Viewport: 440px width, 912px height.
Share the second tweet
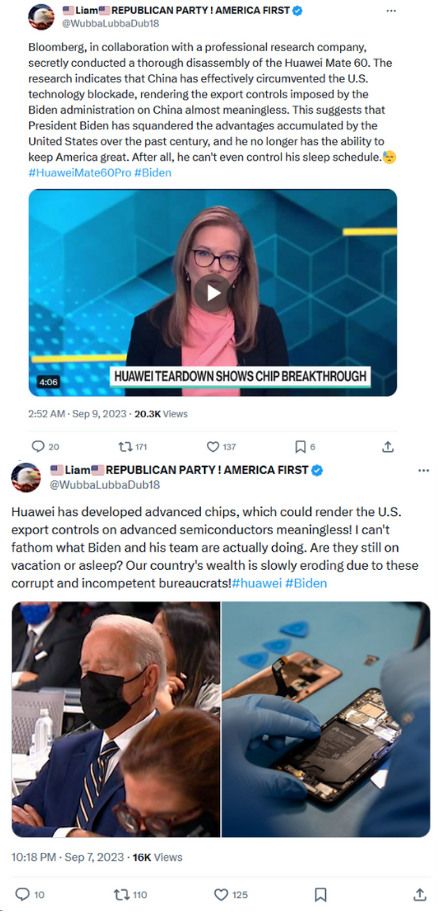click(420, 894)
